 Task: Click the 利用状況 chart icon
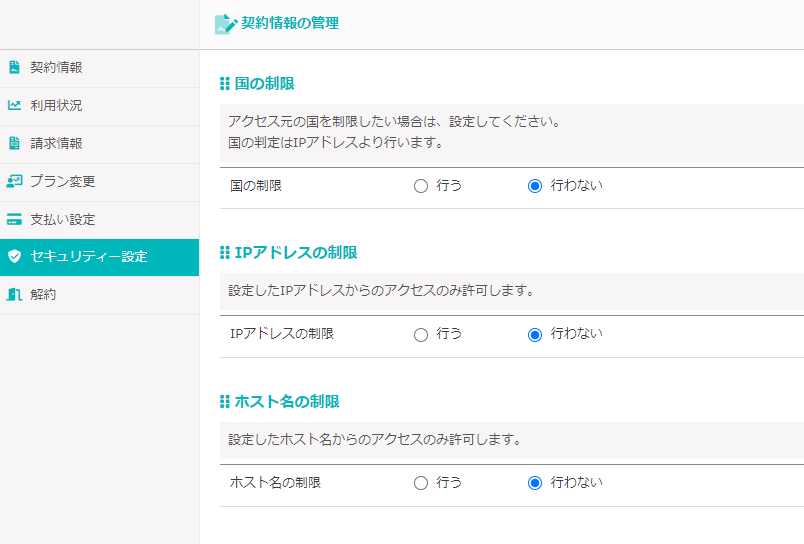click(x=14, y=106)
